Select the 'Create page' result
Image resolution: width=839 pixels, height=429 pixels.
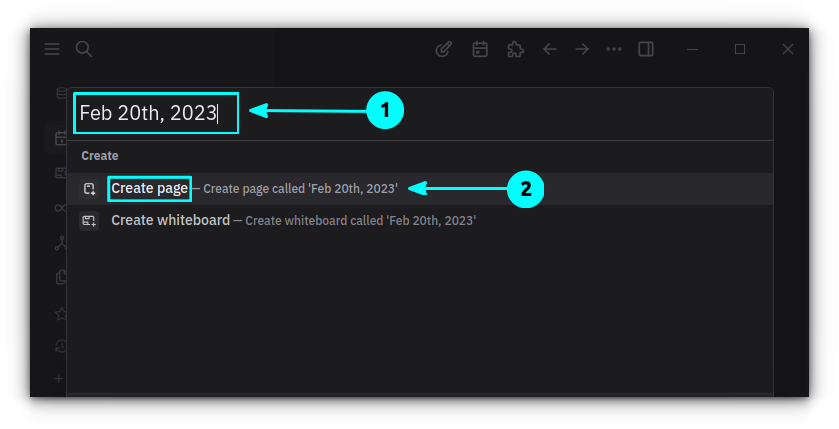coord(149,188)
